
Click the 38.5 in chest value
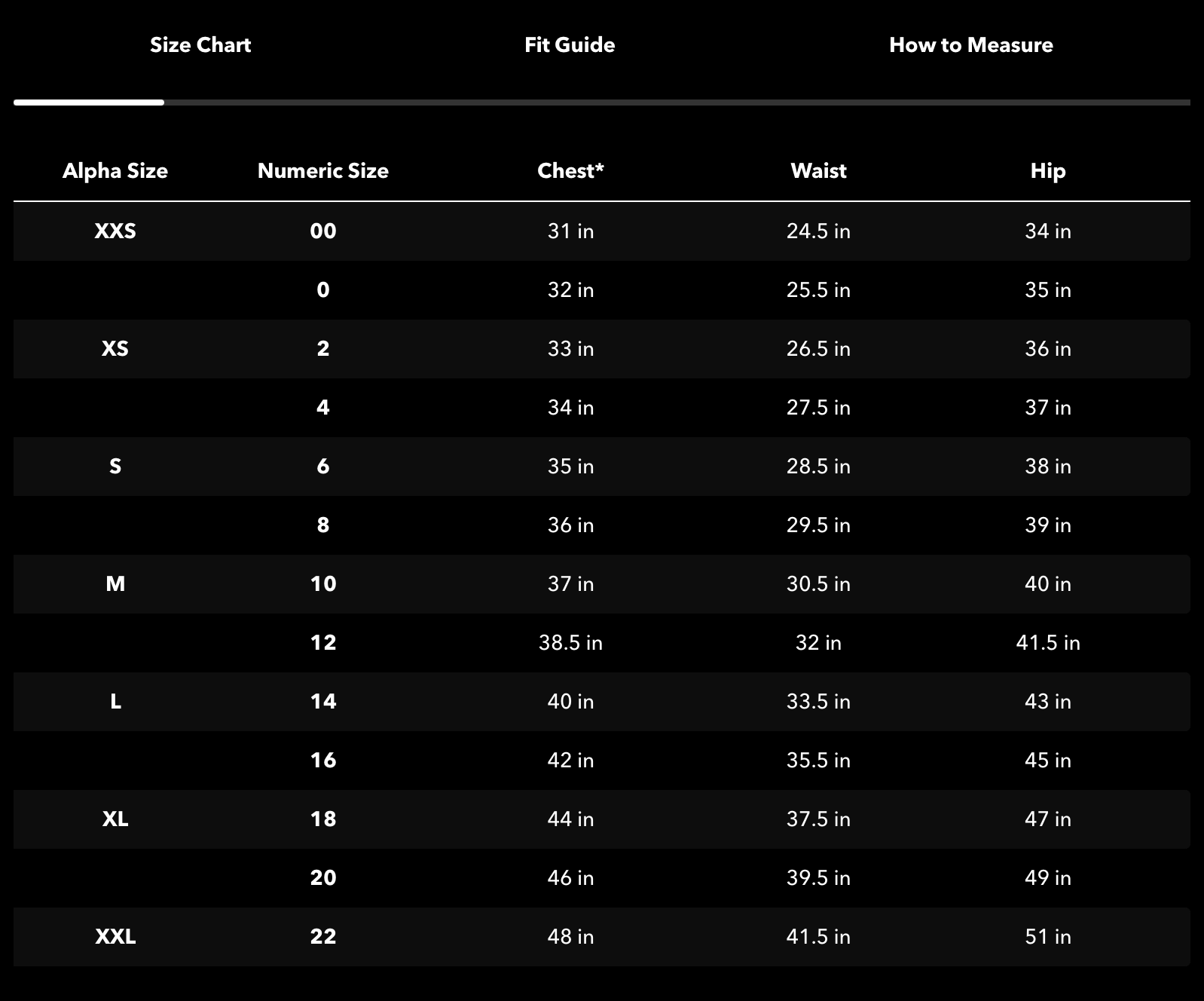click(570, 642)
